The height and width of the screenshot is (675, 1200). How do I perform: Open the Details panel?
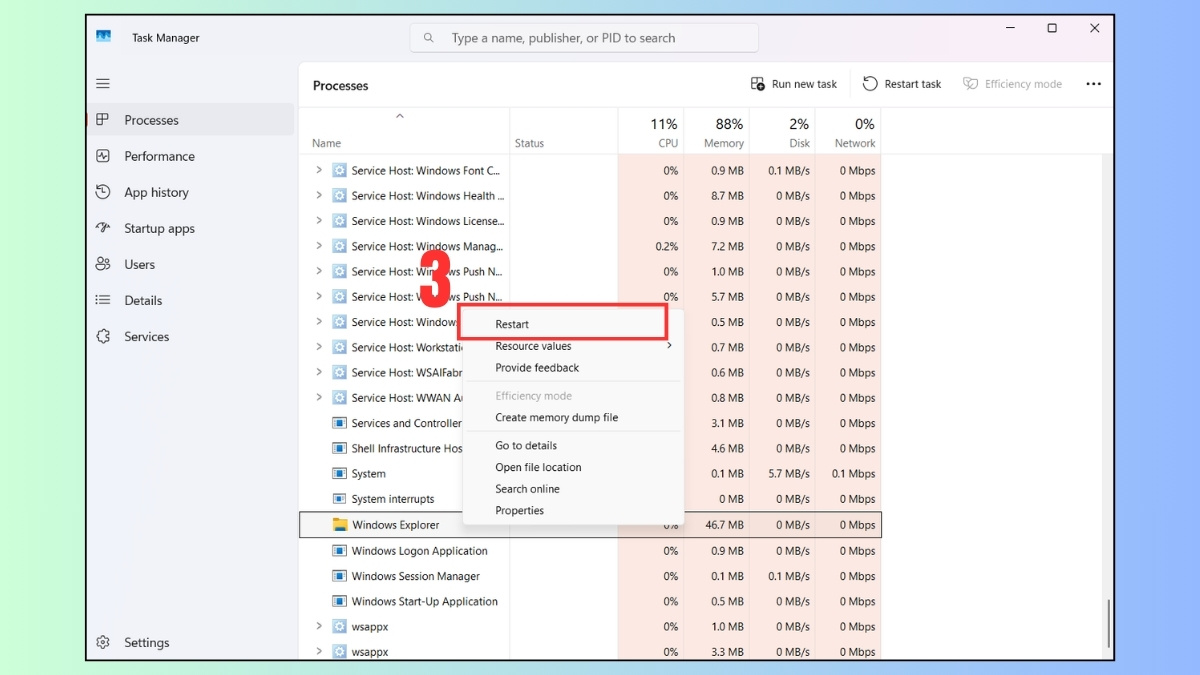[143, 300]
